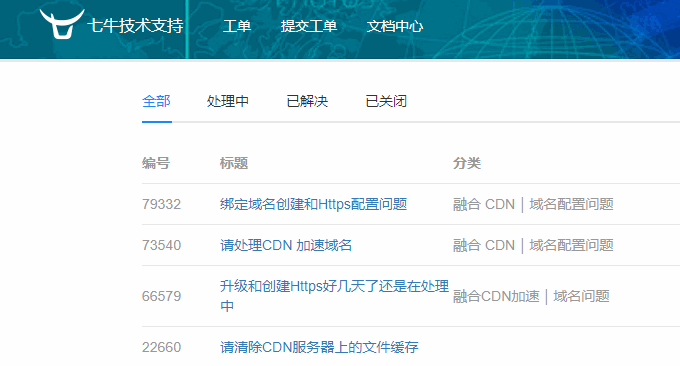This screenshot has width=680, height=366.
Task: Open ticket 请清除CDN服务器上的文件缓存
Action: click(x=319, y=347)
